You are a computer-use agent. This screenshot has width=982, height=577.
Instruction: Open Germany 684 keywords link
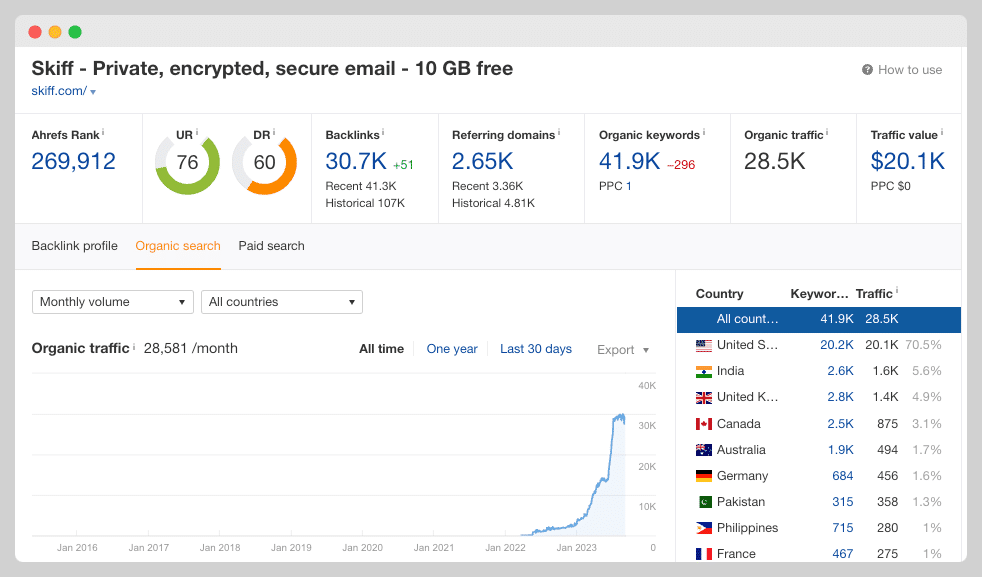coord(842,476)
